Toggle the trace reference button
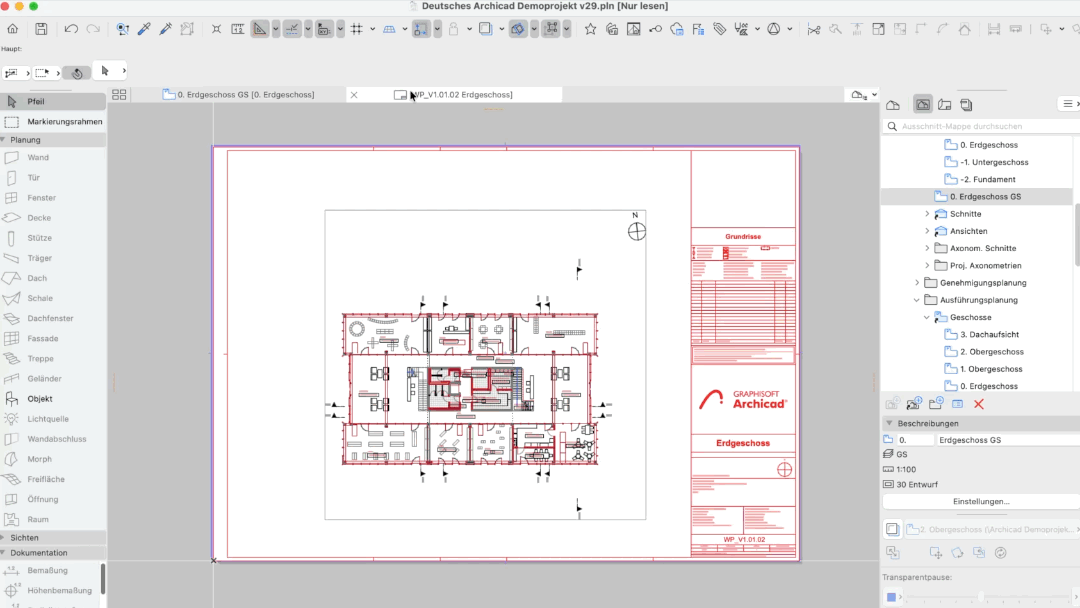Image resolution: width=1080 pixels, height=608 pixels. pos(518,29)
